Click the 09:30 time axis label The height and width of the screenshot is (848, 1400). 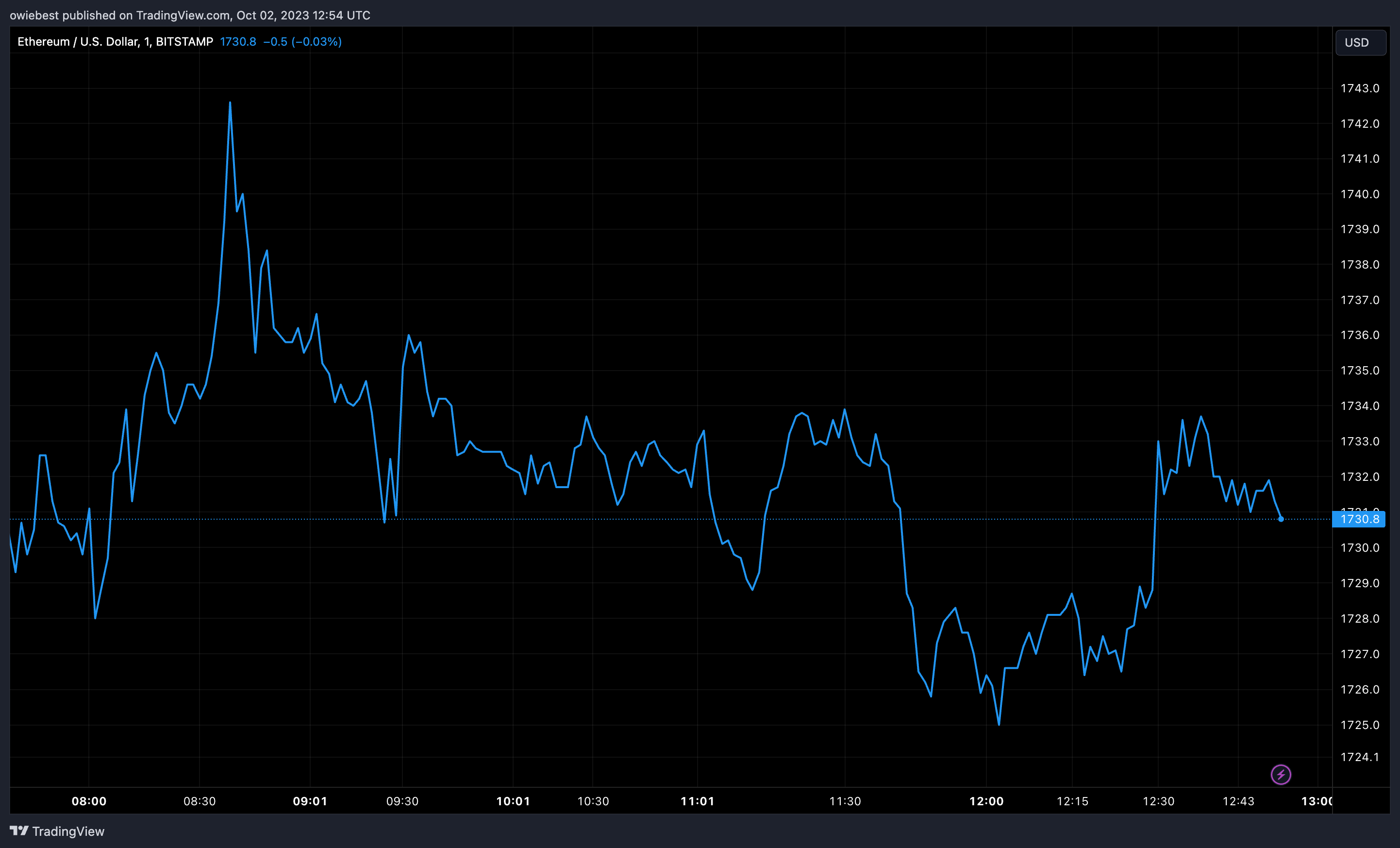[x=402, y=801]
